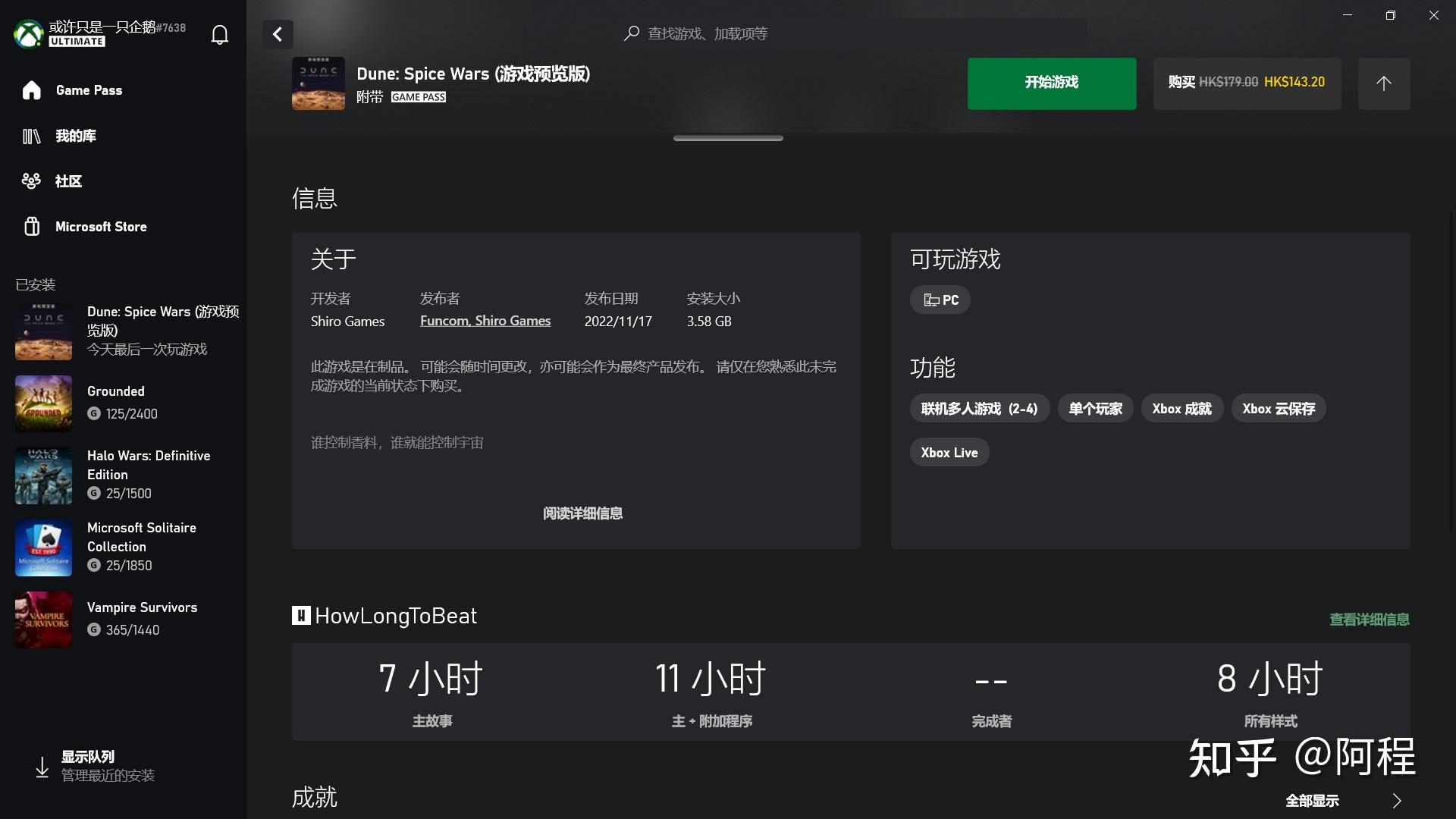Expand 阅读详细信息 for full game description
The height and width of the screenshot is (819, 1456).
[x=582, y=513]
